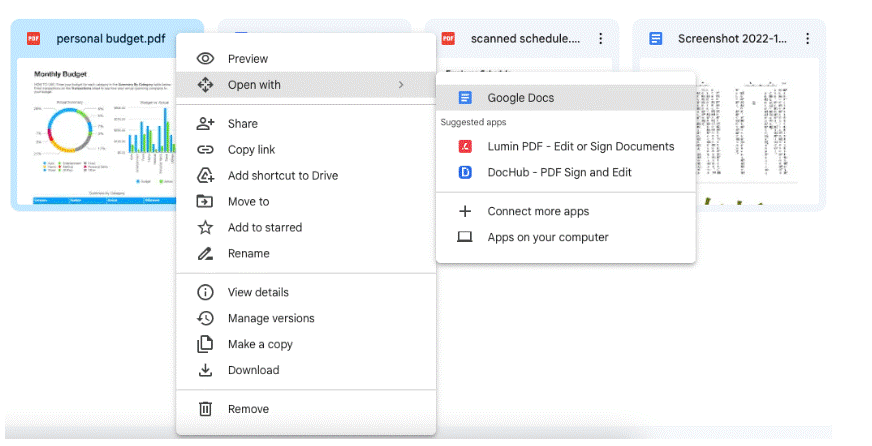Screen dimensions: 872x446
Task: Select Open with in the context menu
Action: (306, 85)
